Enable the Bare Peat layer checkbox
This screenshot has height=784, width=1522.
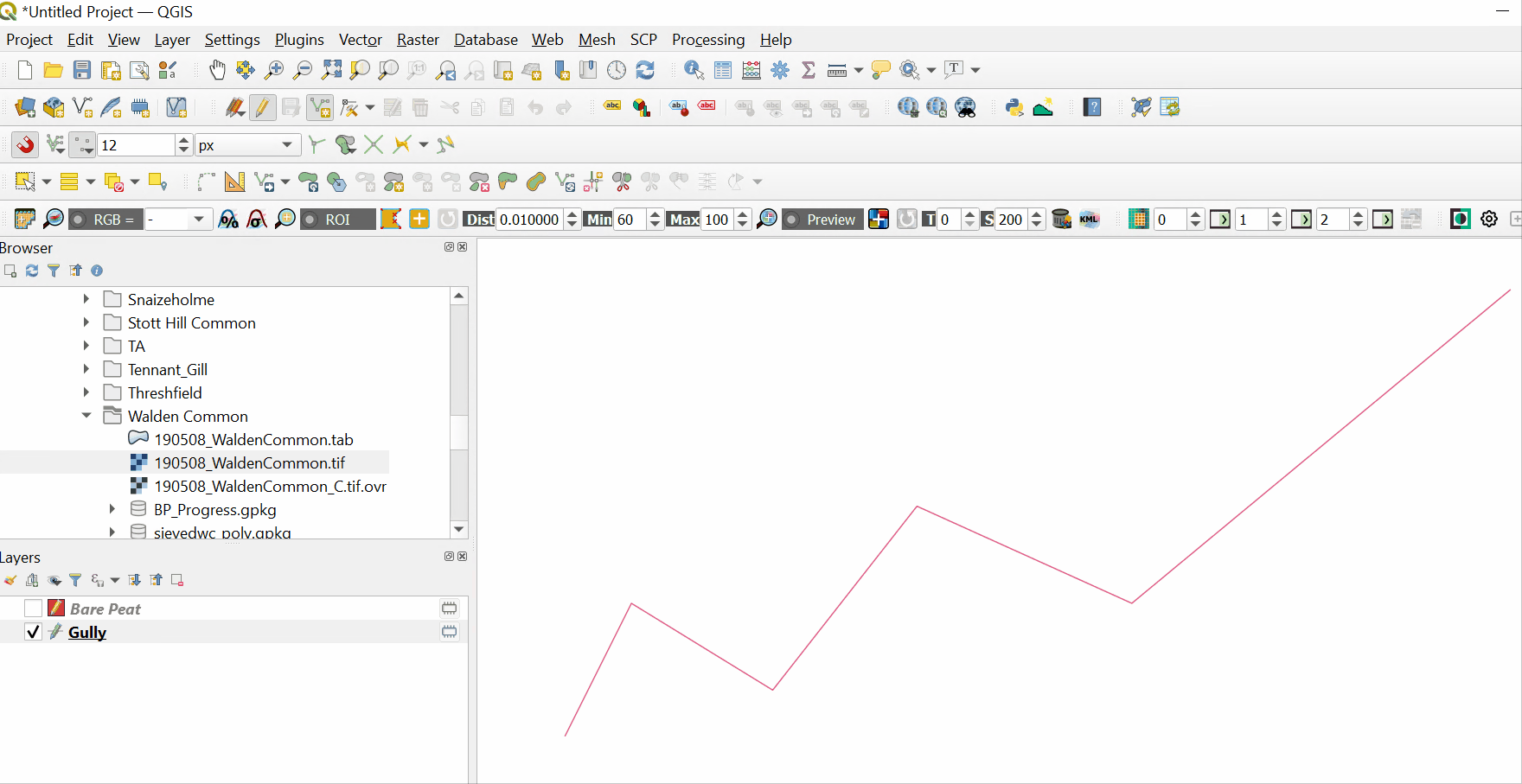[x=33, y=609]
